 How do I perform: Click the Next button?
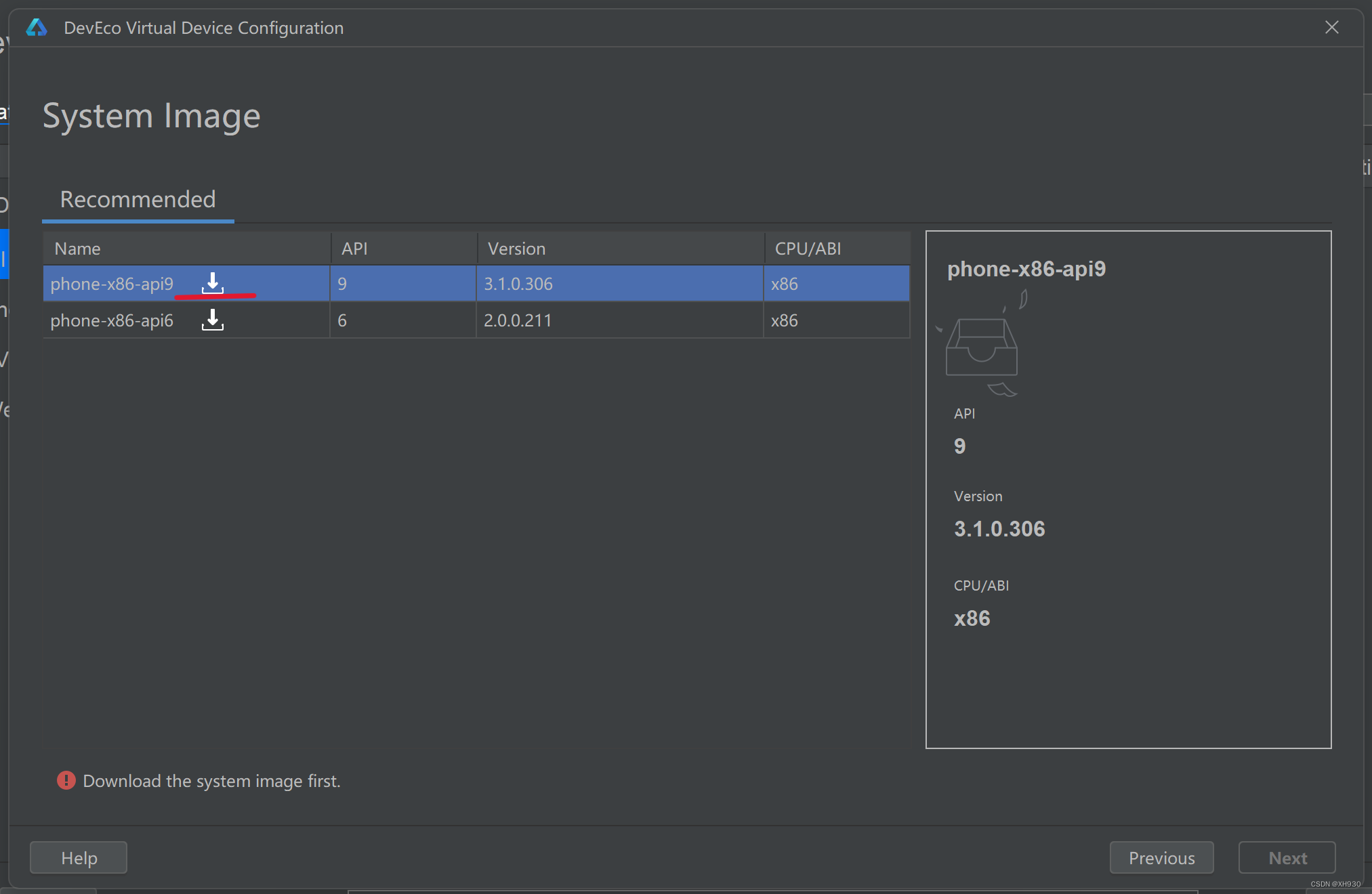click(1287, 858)
